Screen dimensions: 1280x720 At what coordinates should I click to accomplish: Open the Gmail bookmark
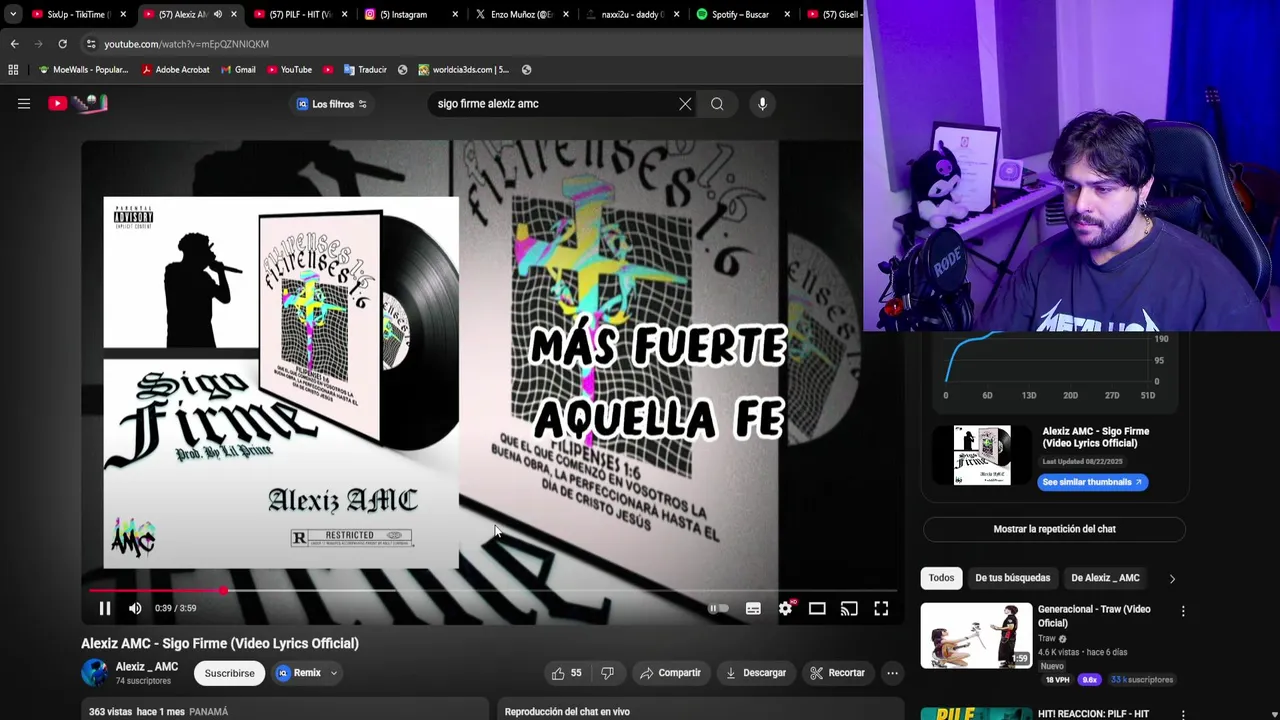pyautogui.click(x=238, y=70)
